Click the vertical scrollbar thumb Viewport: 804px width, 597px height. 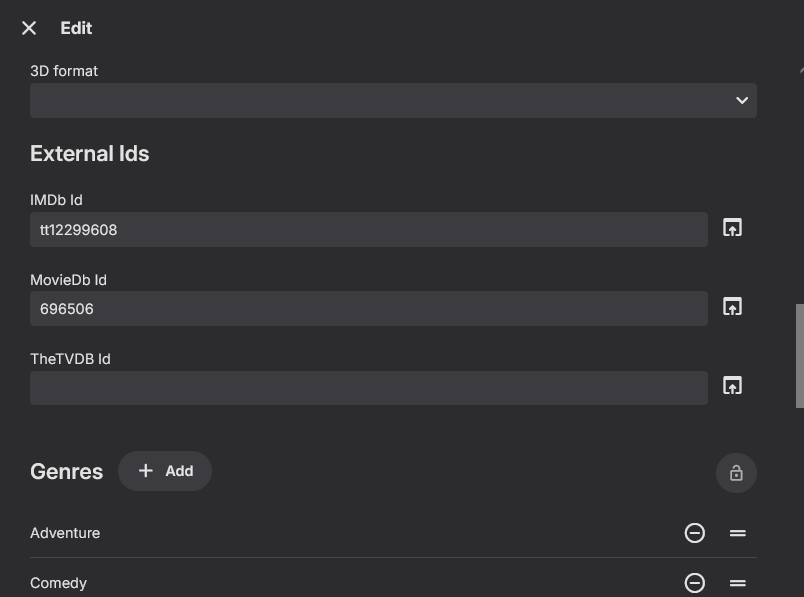pyautogui.click(x=799, y=355)
